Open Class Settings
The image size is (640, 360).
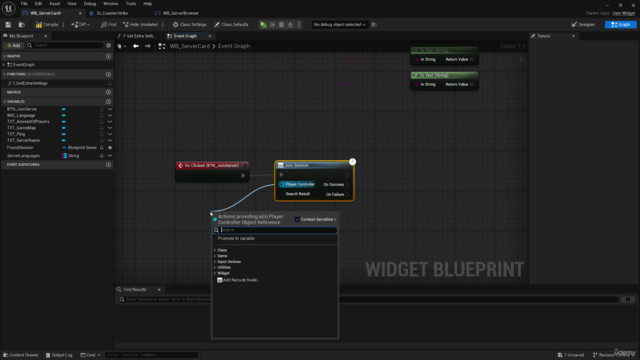(189, 24)
